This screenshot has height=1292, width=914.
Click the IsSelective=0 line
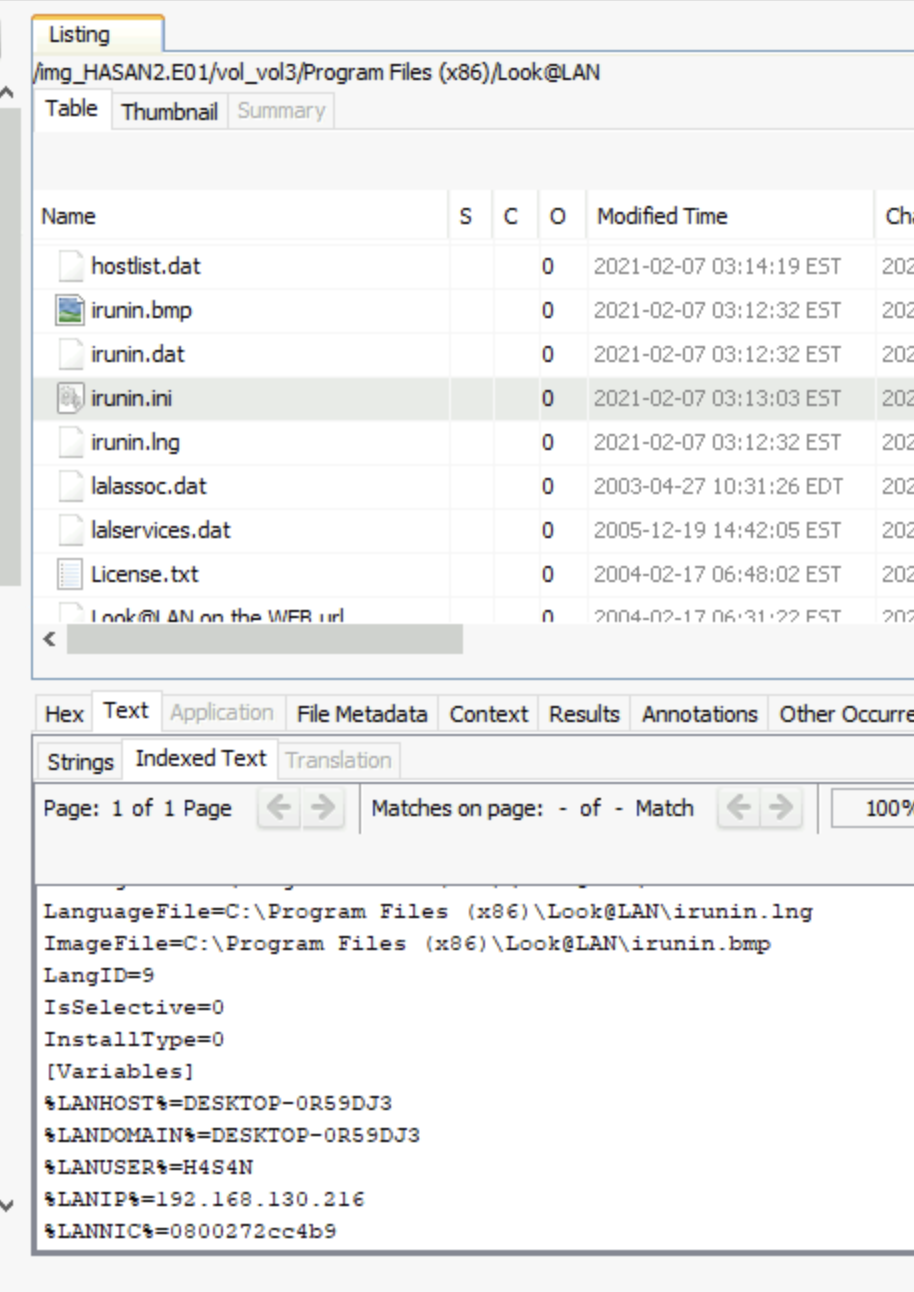click(134, 1007)
